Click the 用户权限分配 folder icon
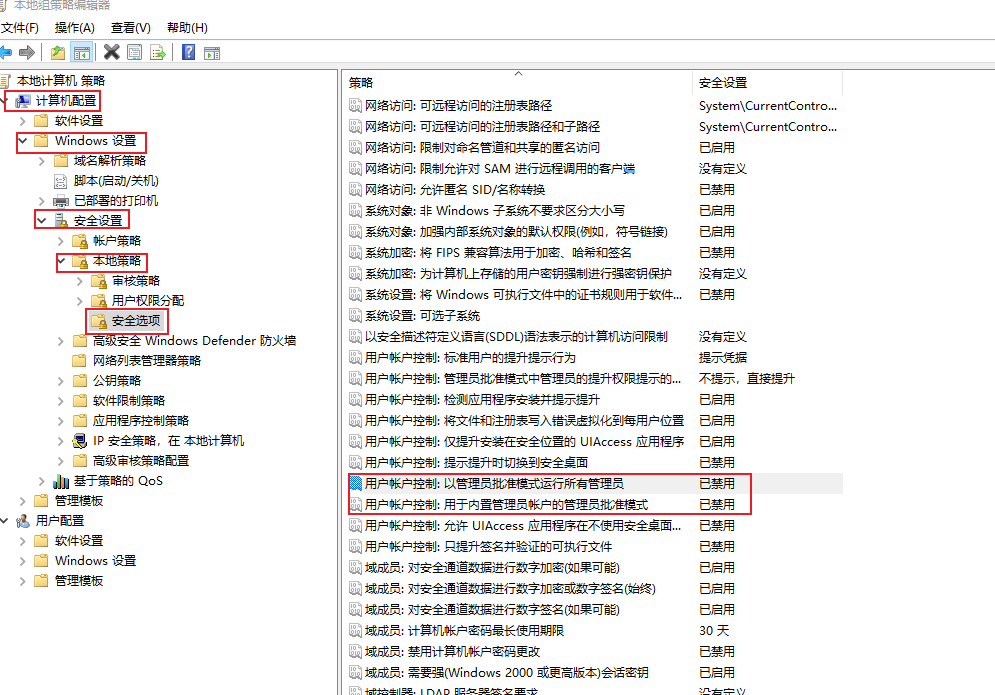 point(99,301)
